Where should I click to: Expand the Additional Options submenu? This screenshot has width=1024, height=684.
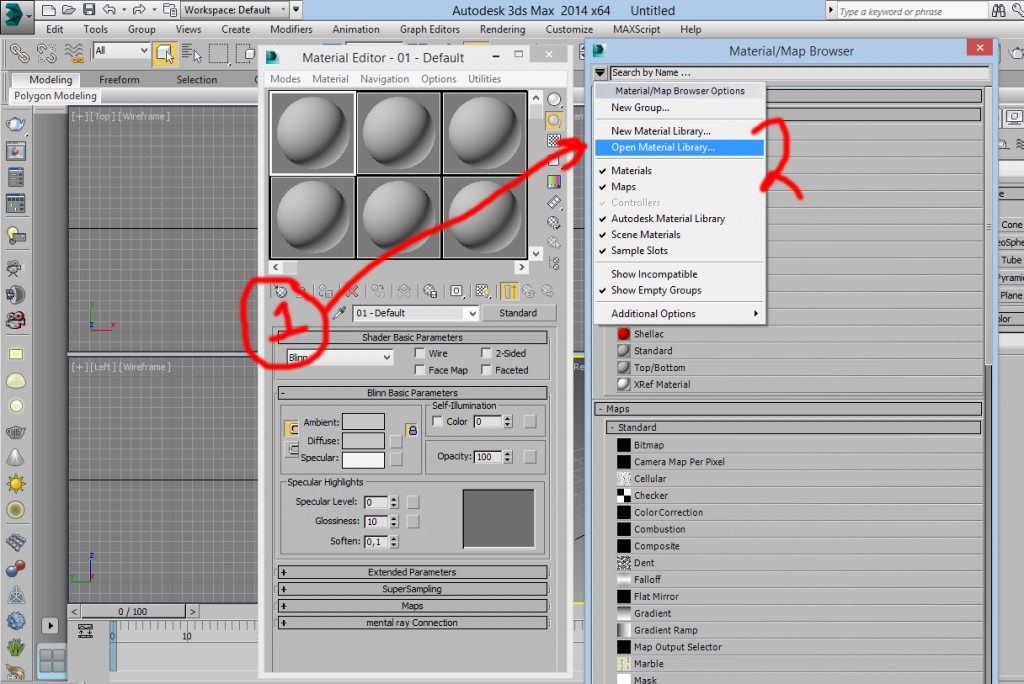(679, 313)
